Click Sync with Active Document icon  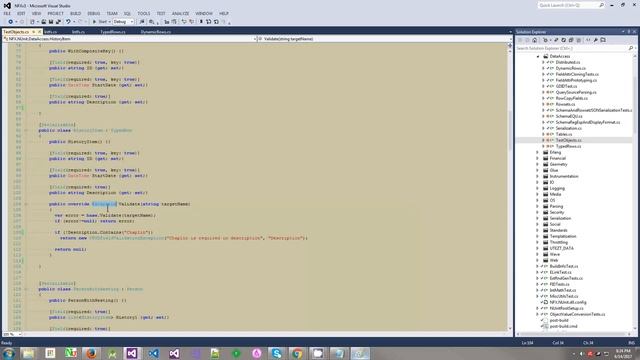(556, 40)
